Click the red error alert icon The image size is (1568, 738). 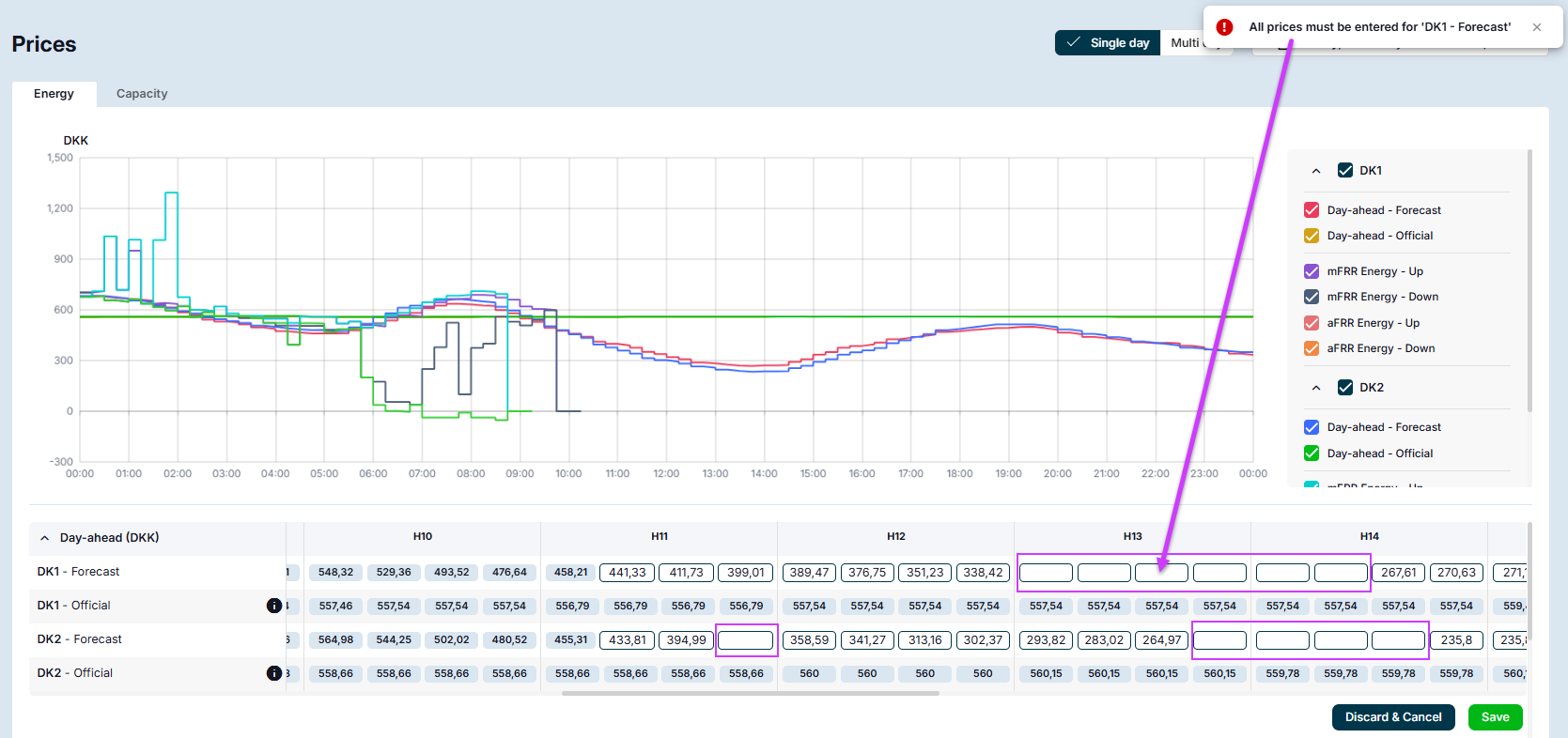pyautogui.click(x=1224, y=27)
